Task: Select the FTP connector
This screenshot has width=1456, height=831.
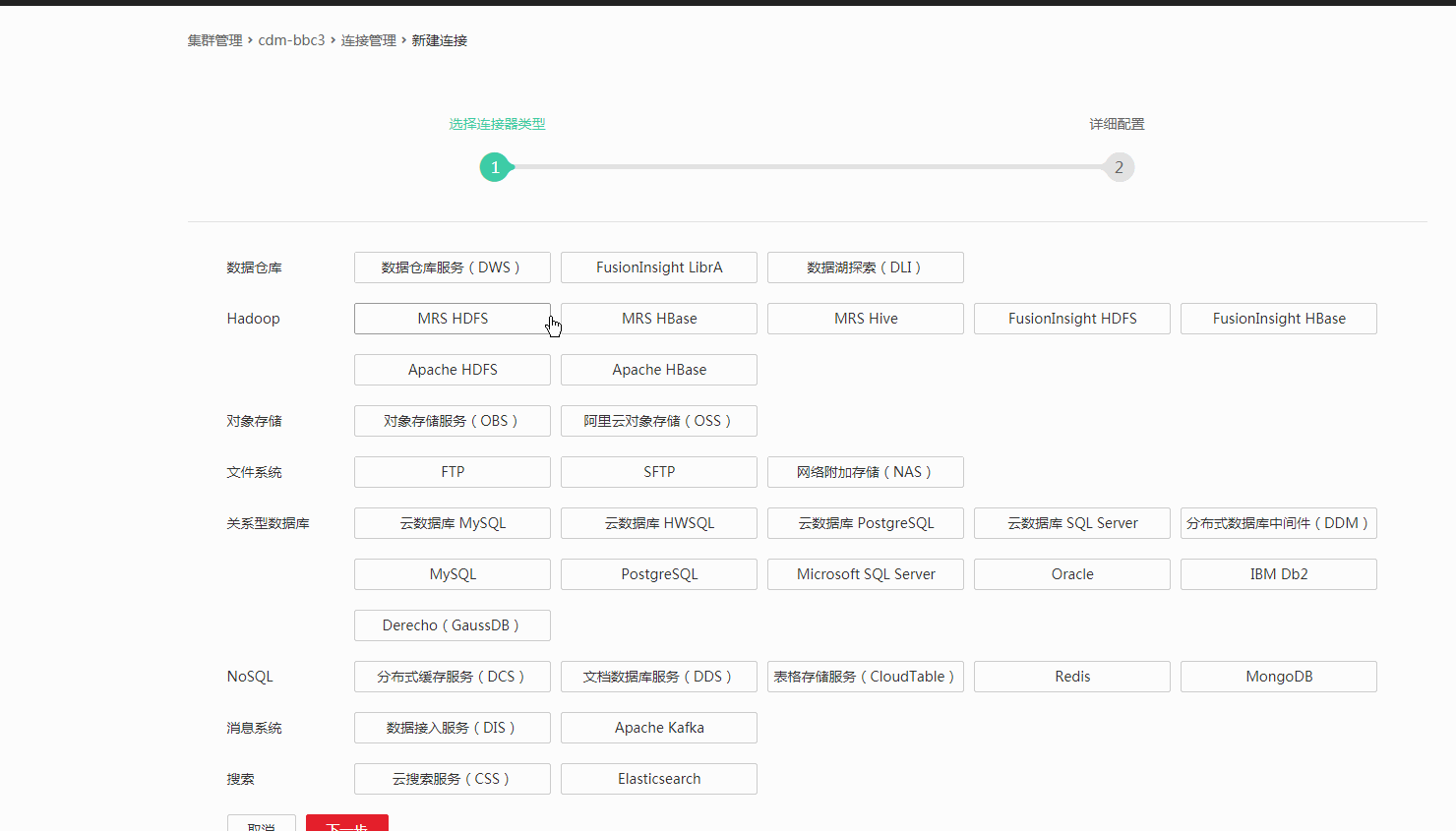Action: pyautogui.click(x=453, y=472)
